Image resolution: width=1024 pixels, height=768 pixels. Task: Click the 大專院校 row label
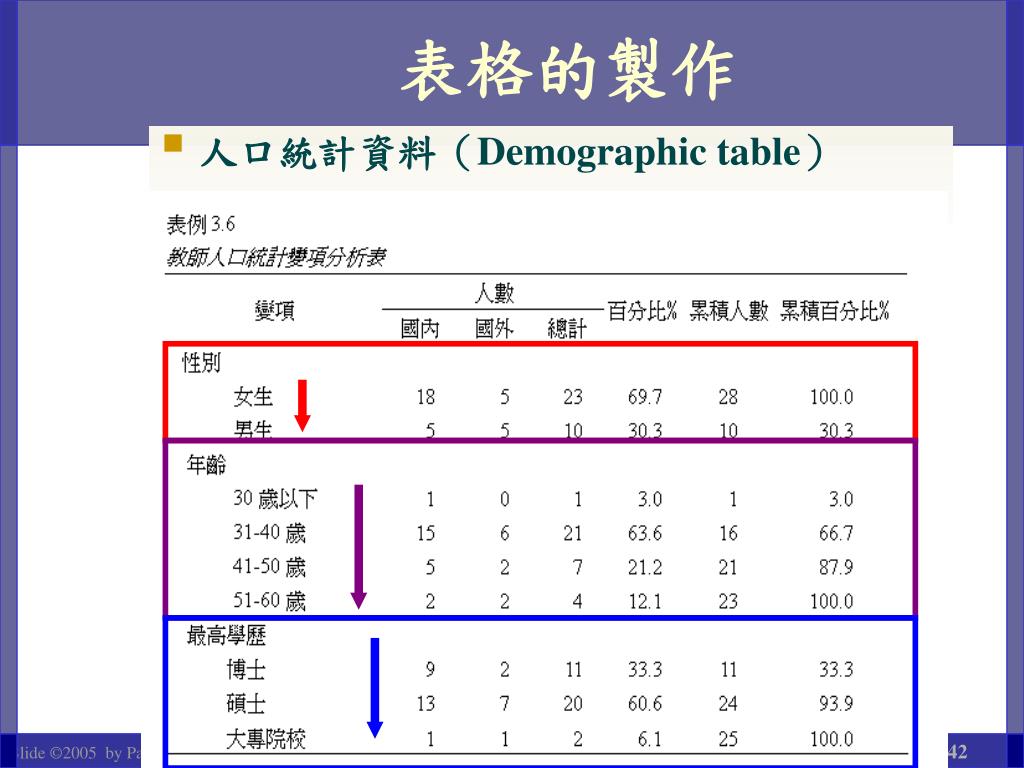tap(265, 739)
